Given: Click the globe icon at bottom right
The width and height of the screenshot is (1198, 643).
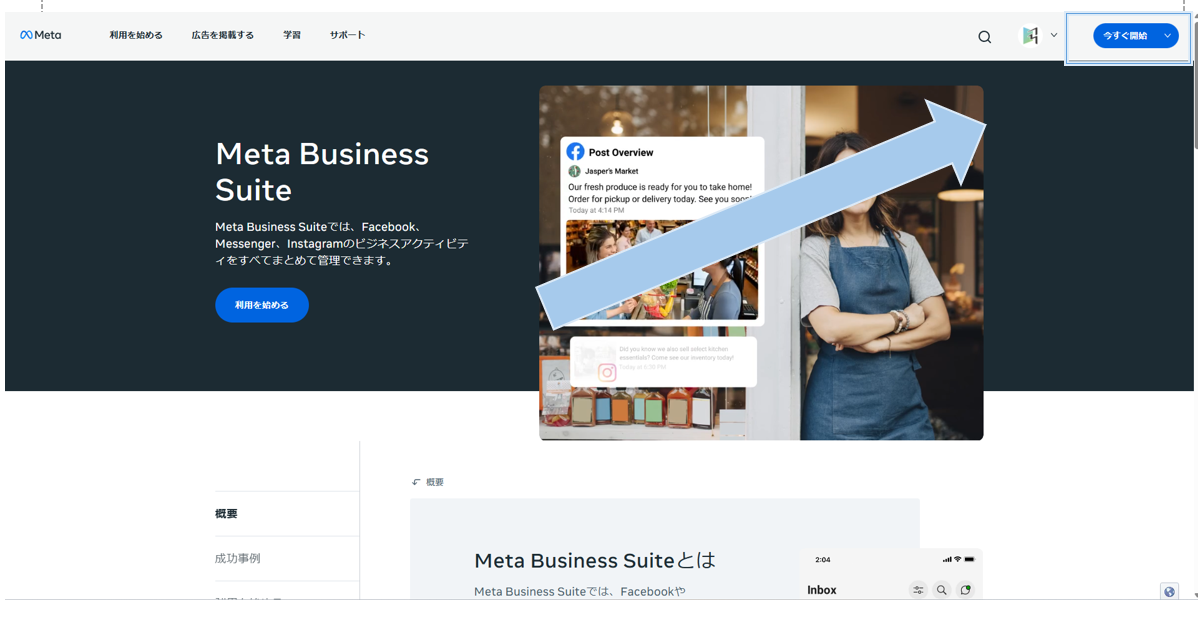Looking at the screenshot, I should point(1169,591).
